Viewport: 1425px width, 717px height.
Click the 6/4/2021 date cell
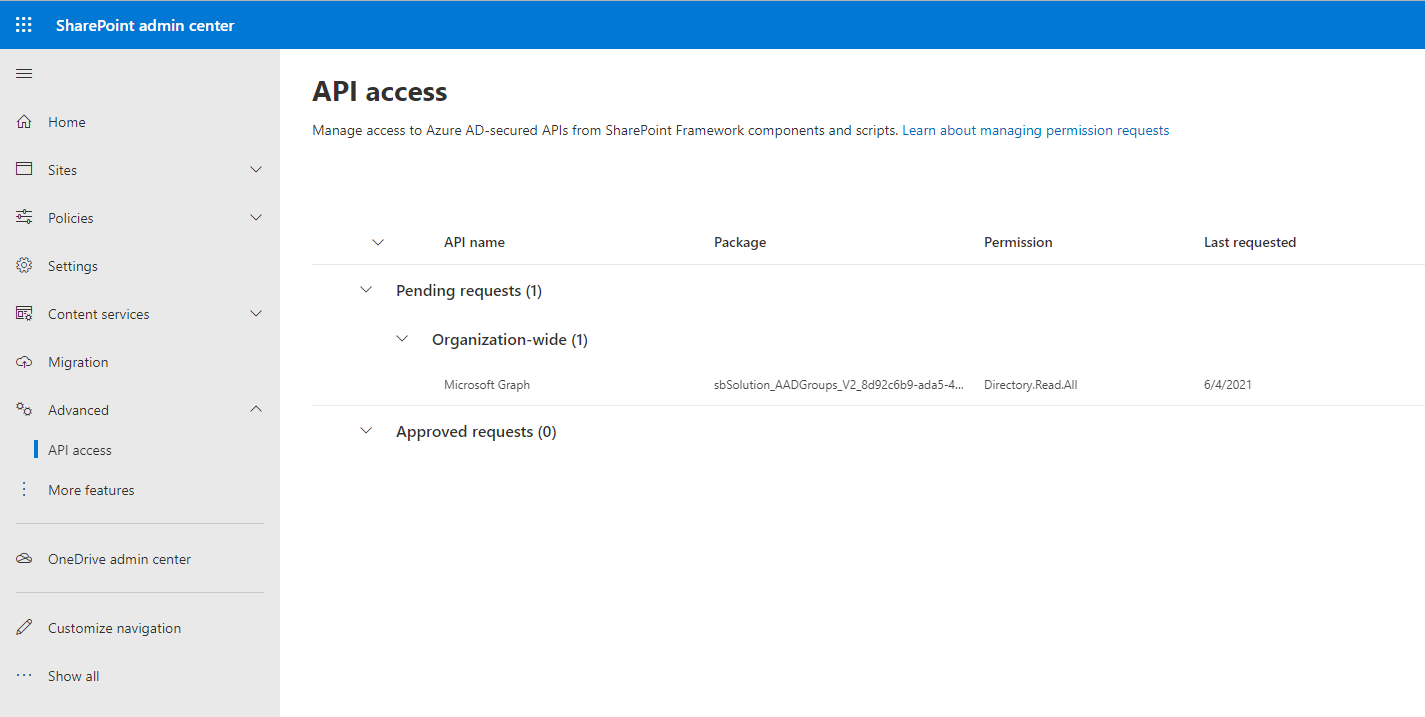tap(1228, 385)
